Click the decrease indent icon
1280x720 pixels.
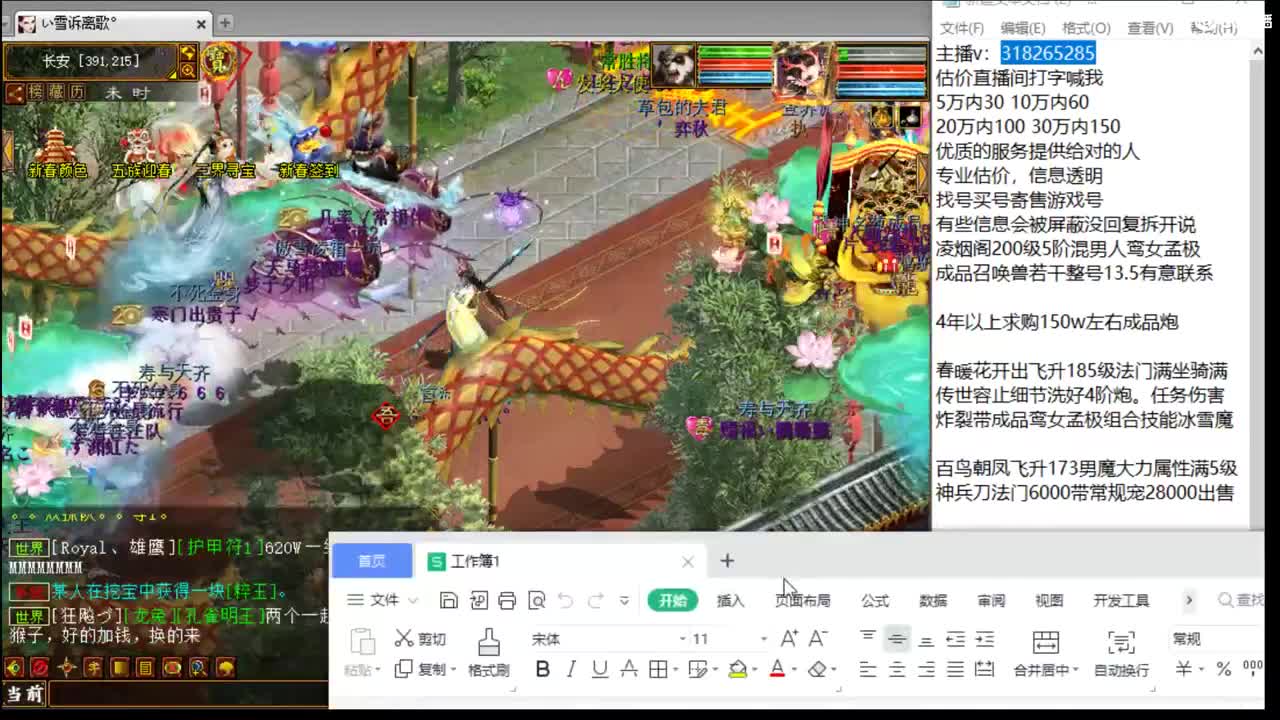tap(956, 639)
